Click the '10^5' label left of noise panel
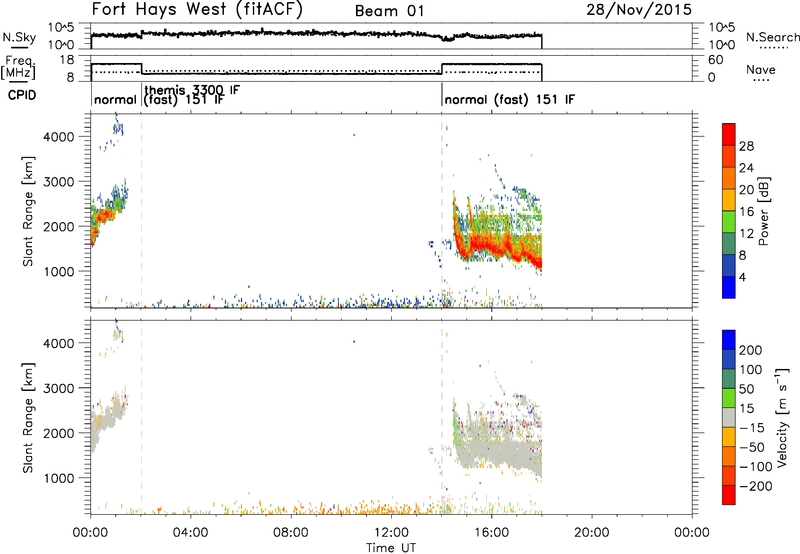This screenshot has height=554, width=800. click(62, 28)
